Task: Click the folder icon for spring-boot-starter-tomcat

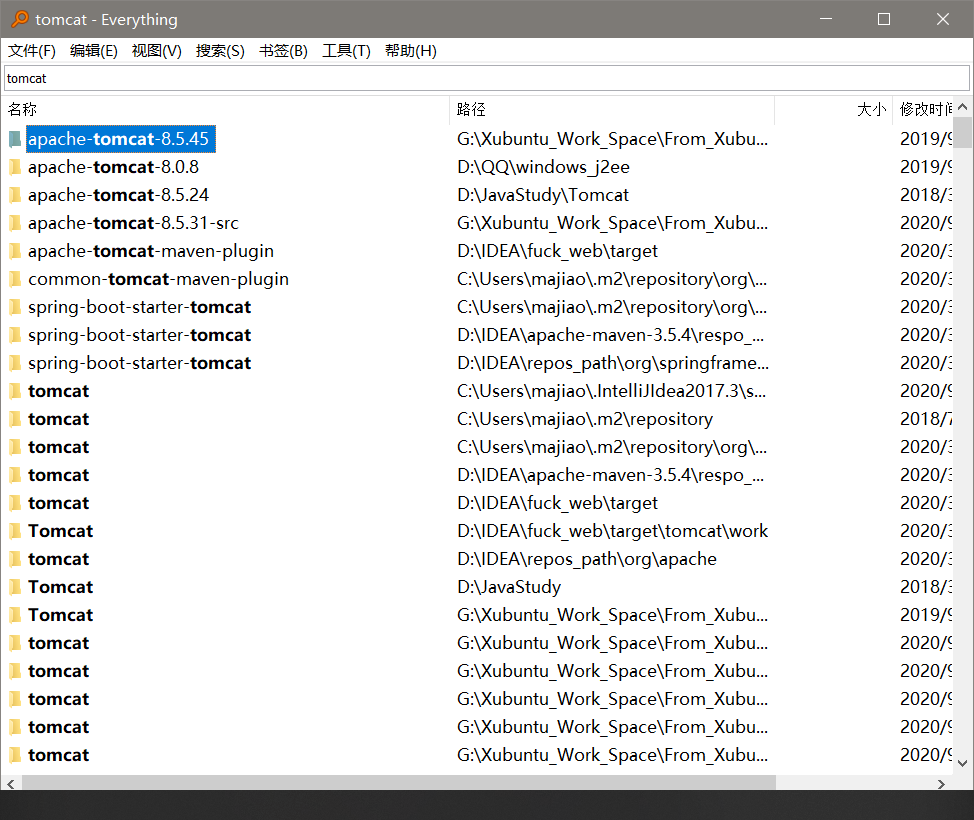Action: coord(14,306)
